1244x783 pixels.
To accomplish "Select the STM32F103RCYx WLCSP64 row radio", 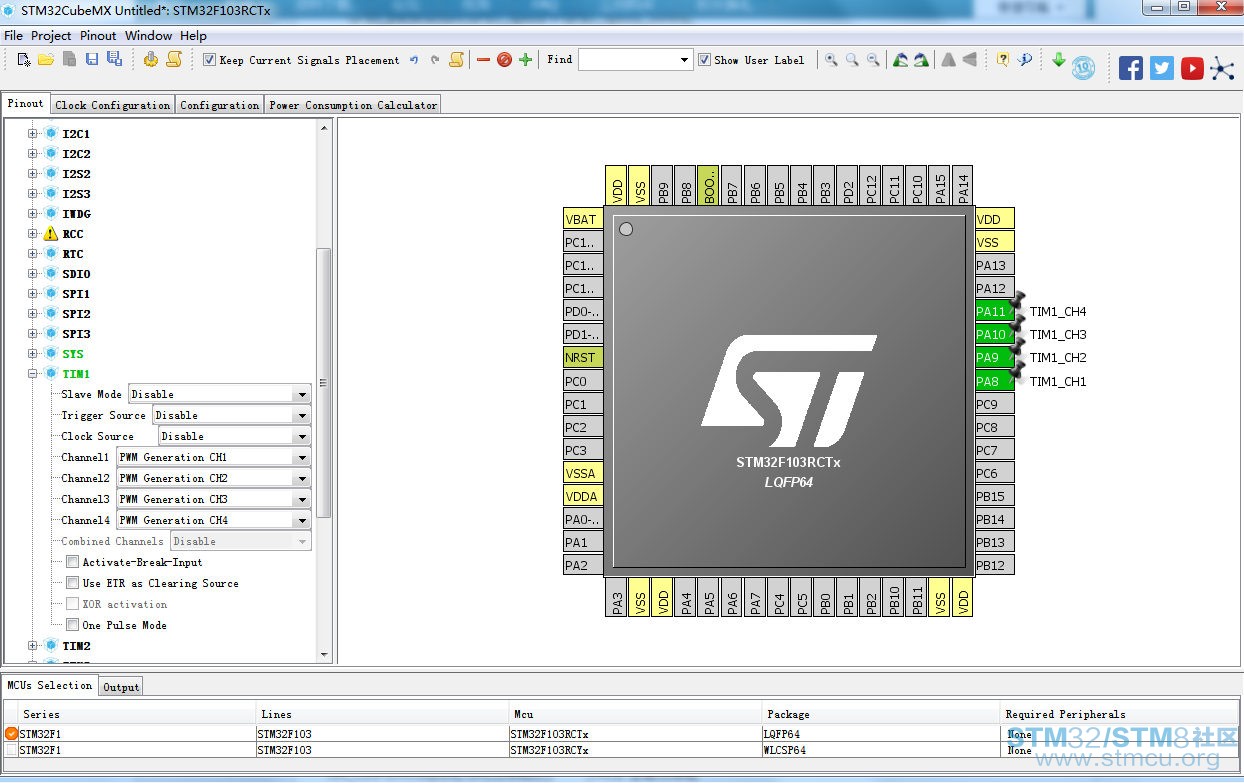I will [12, 750].
